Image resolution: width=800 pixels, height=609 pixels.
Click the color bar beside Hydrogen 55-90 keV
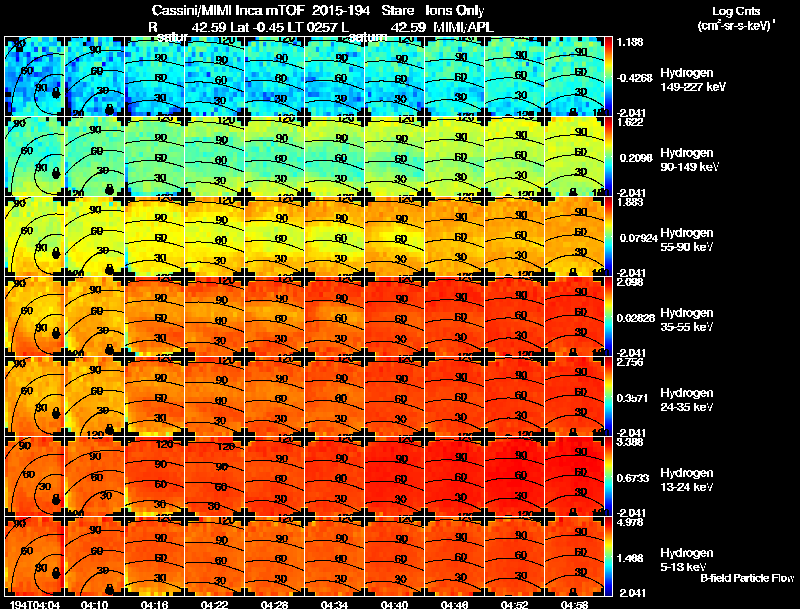(608, 236)
